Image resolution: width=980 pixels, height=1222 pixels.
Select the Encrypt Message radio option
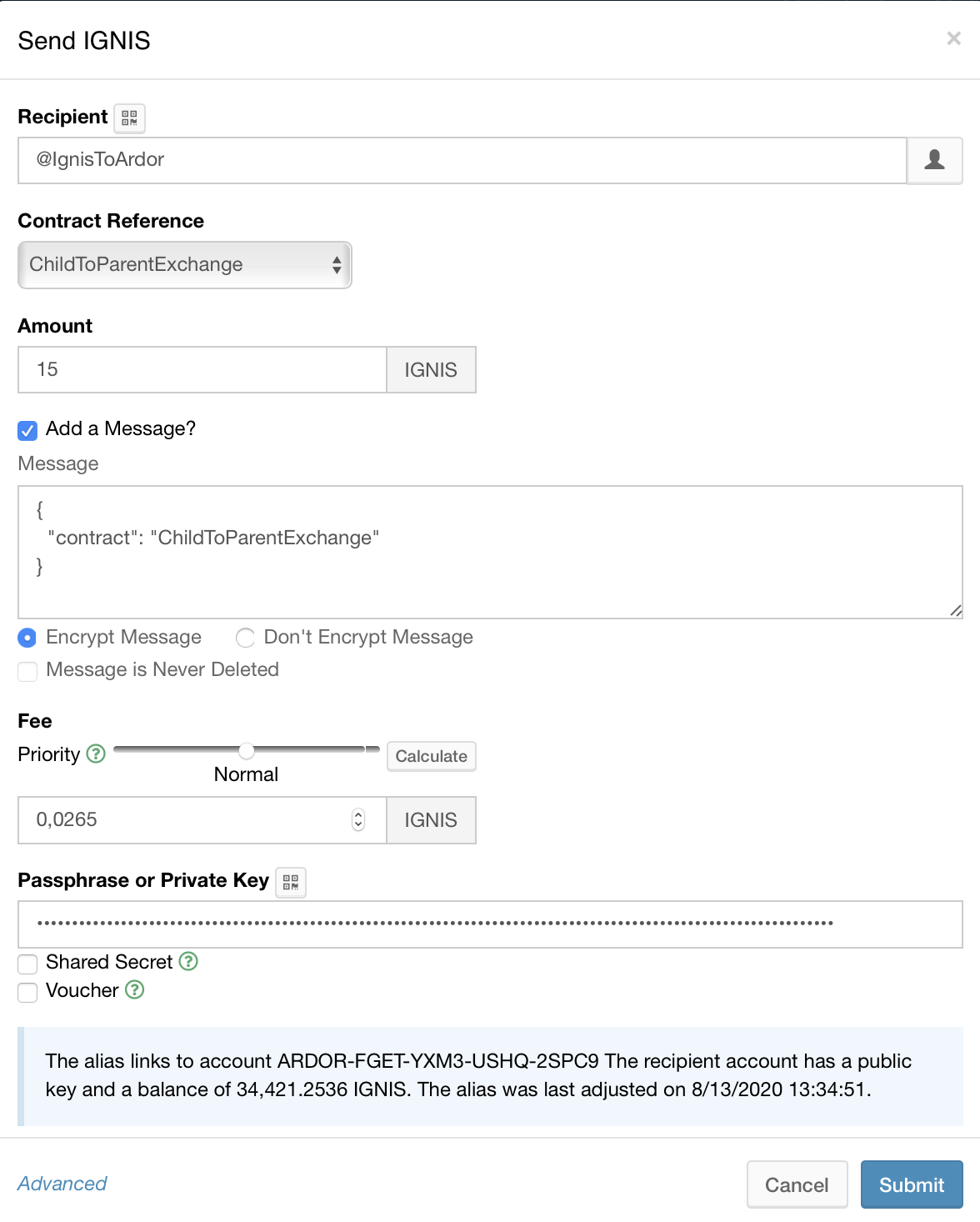[27, 638]
